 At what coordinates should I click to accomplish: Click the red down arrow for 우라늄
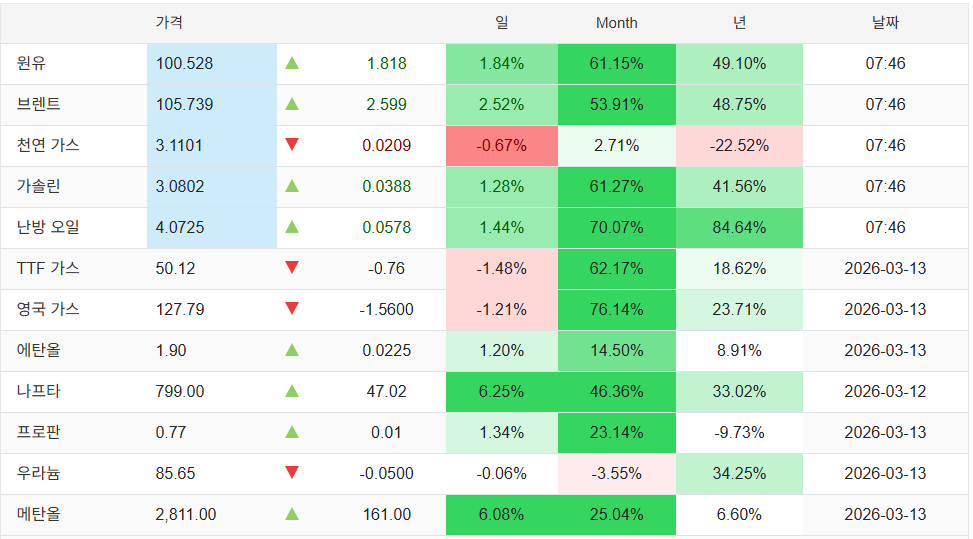click(292, 473)
